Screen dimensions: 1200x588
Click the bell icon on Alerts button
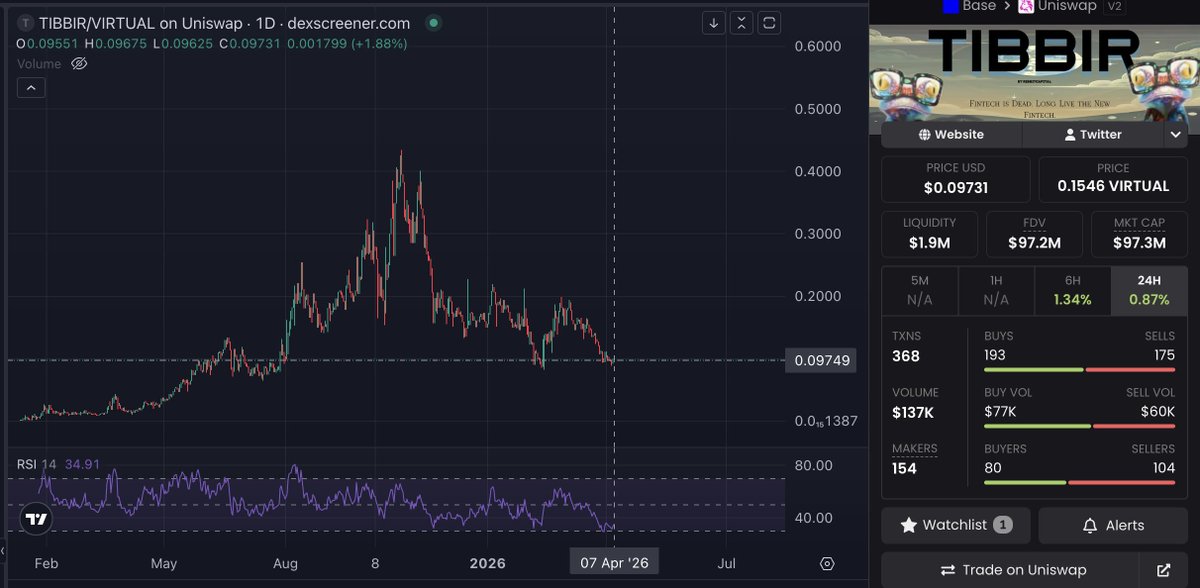(x=1089, y=525)
